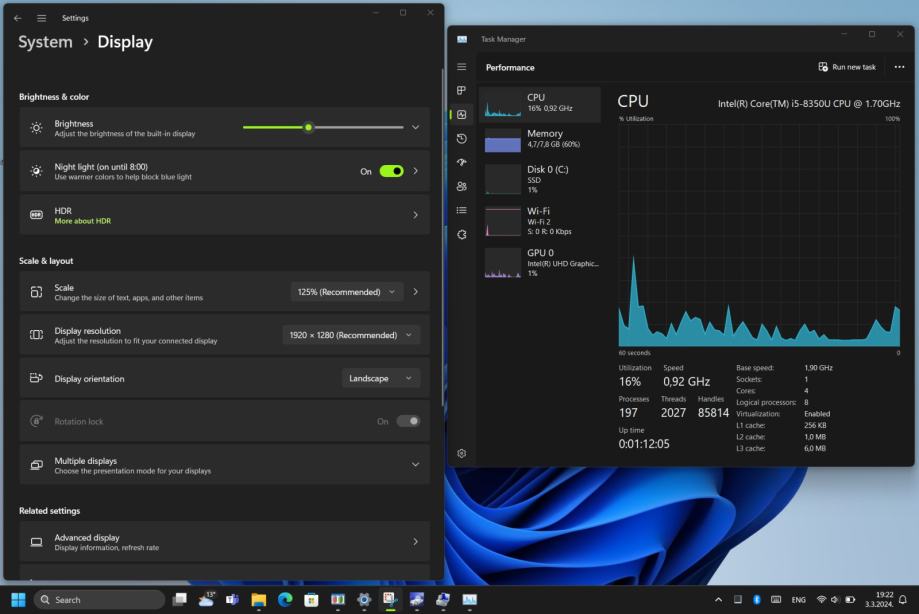The height and width of the screenshot is (614, 919).
Task: Open the Display orientation Landscape dropdown
Action: click(380, 378)
